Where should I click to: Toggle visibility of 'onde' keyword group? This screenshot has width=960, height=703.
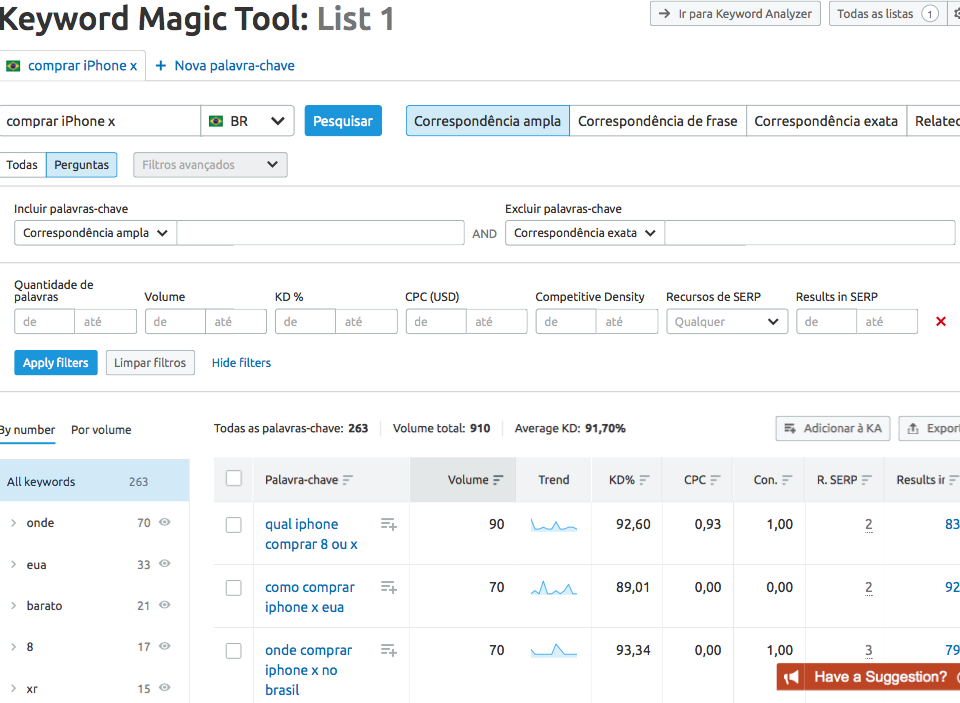tap(164, 522)
